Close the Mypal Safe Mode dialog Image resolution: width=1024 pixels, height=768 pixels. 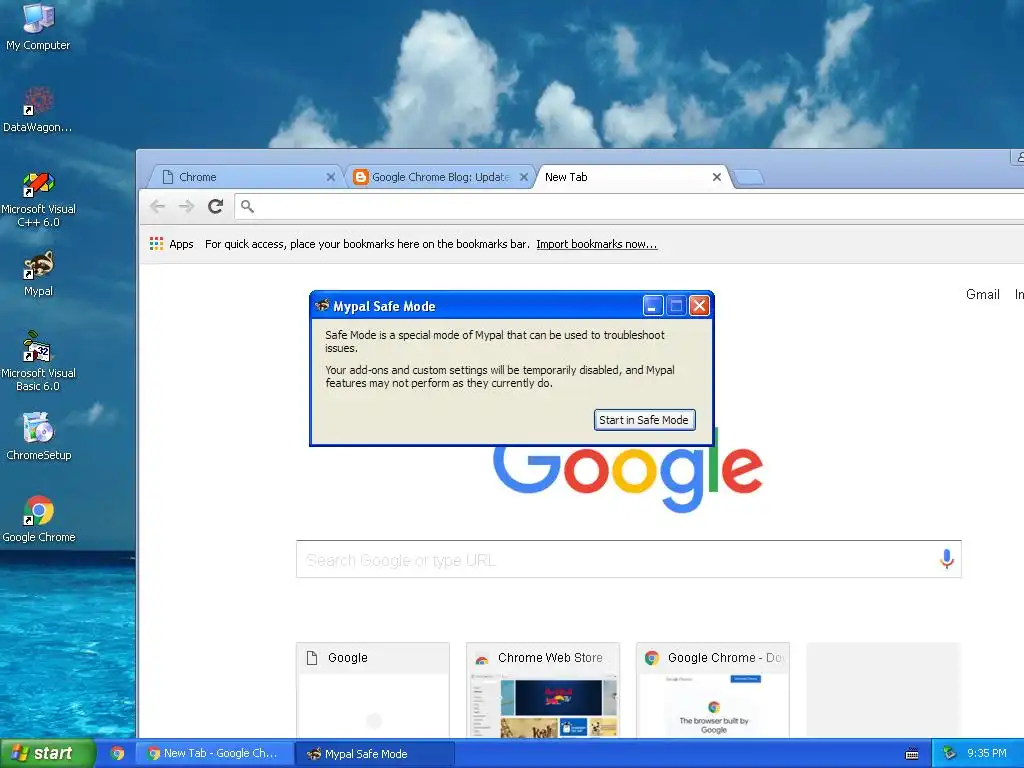[699, 306]
